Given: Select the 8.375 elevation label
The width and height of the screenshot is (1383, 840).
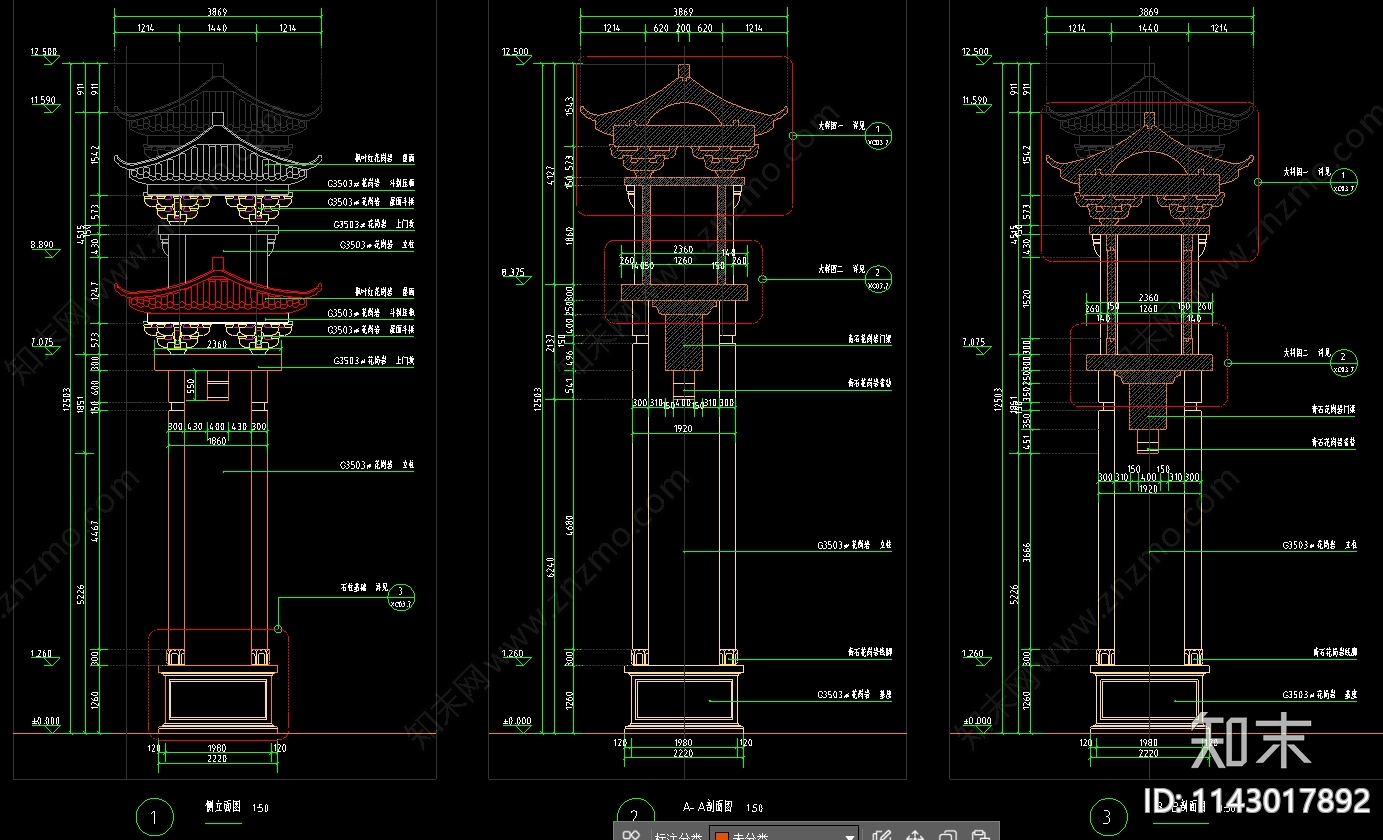Looking at the screenshot, I should click(x=514, y=271).
